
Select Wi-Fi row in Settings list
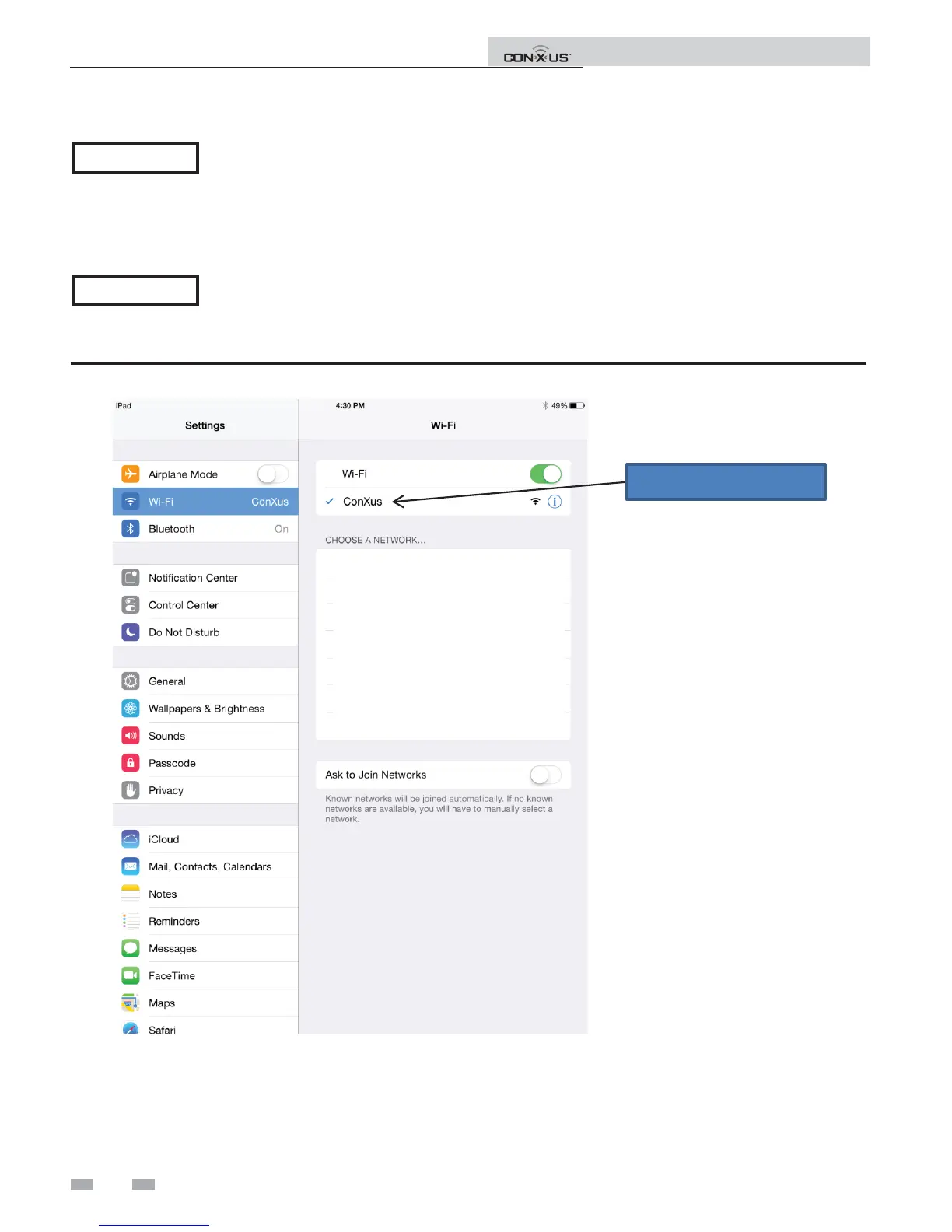tap(205, 502)
